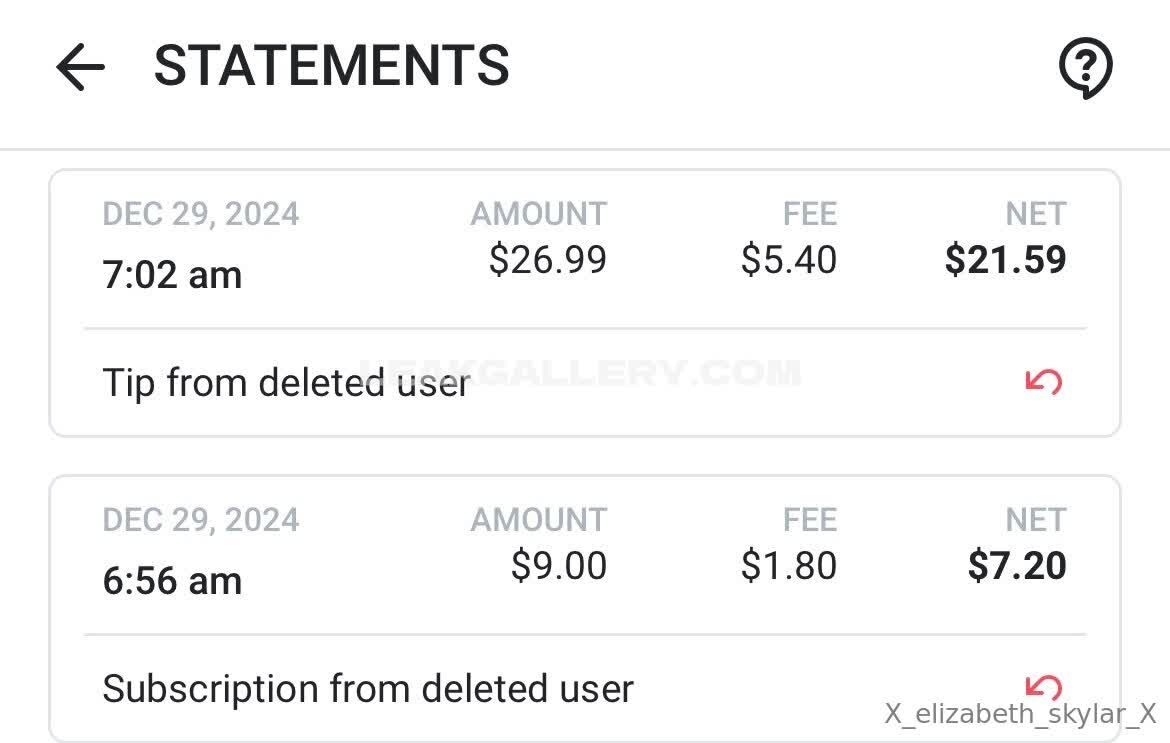1170x743 pixels.
Task: Click the $21.59 net value
Action: pyautogui.click(x=1005, y=260)
